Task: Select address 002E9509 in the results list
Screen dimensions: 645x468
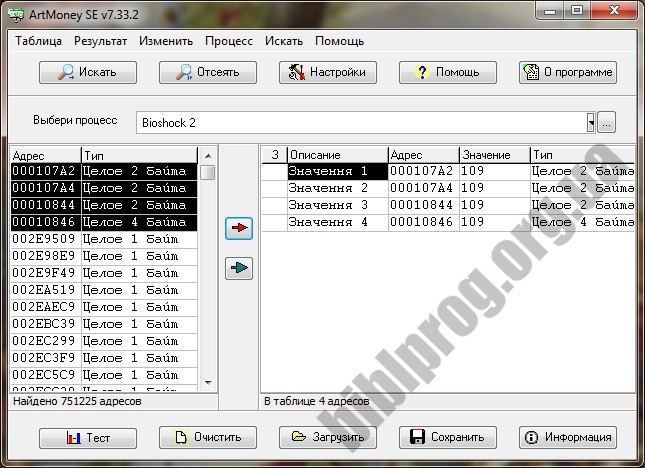Action: 44,239
